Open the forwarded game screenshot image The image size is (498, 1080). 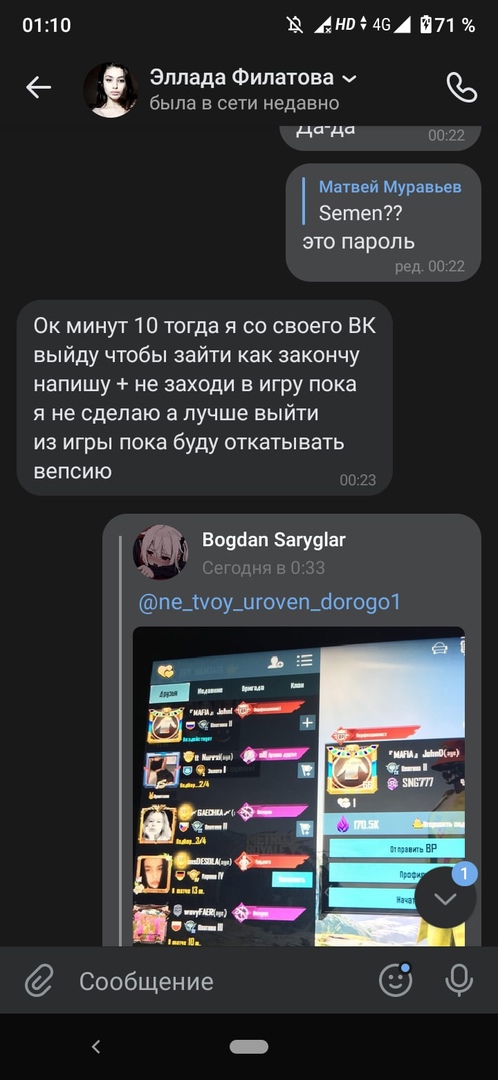point(299,786)
